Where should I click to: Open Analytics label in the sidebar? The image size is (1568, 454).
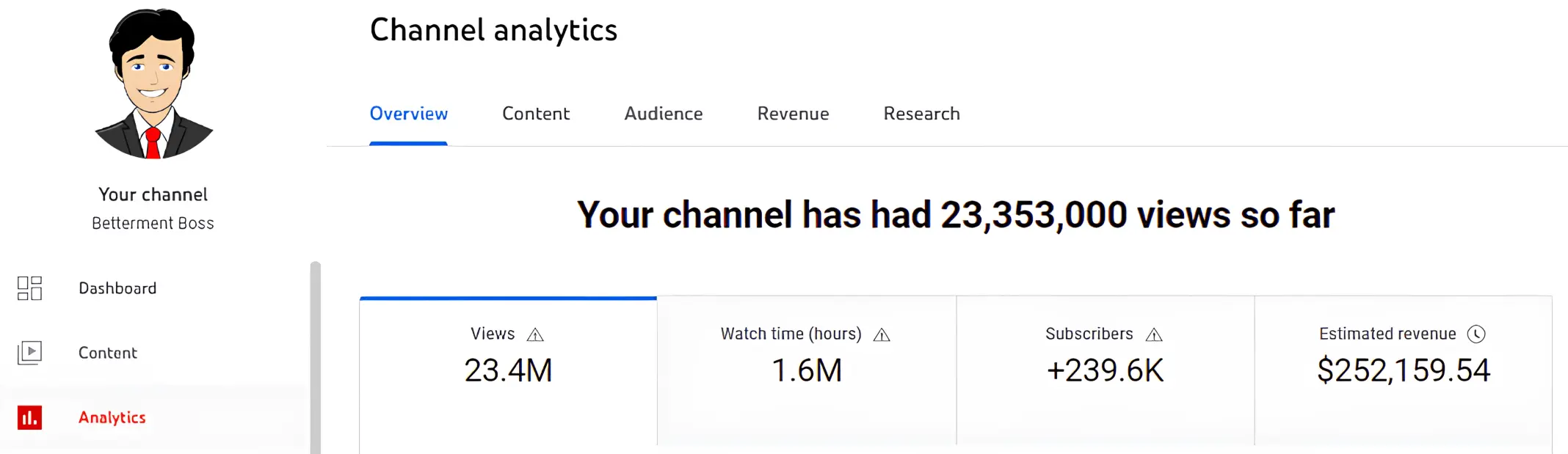click(x=112, y=417)
